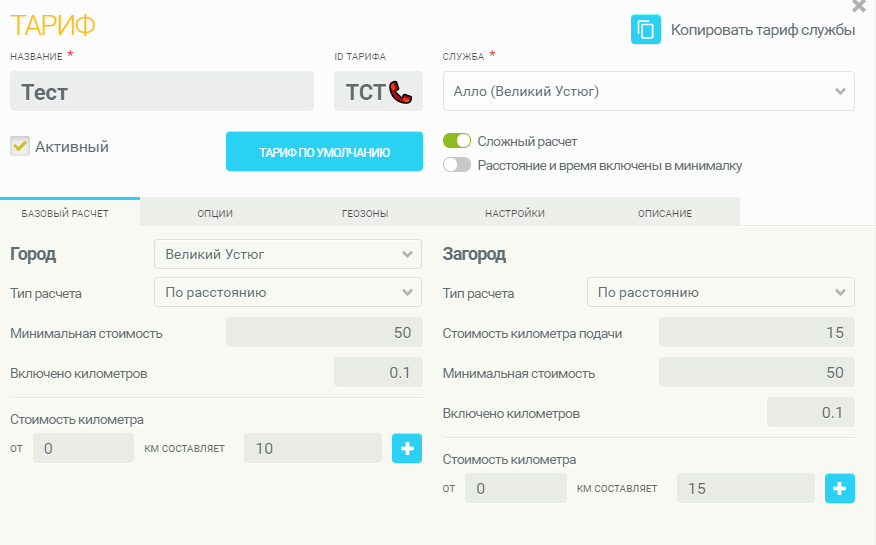
Task: Switch to the Опции tab
Action: [x=215, y=213]
